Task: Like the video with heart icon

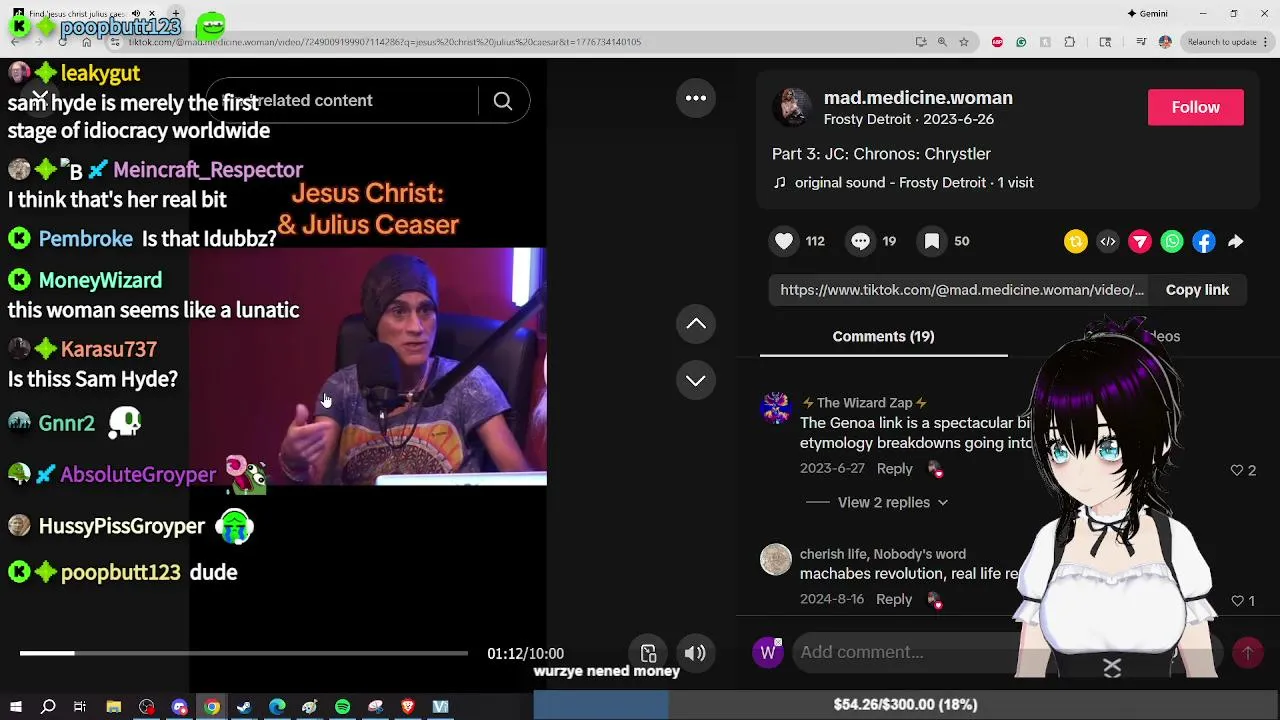Action: coord(784,241)
